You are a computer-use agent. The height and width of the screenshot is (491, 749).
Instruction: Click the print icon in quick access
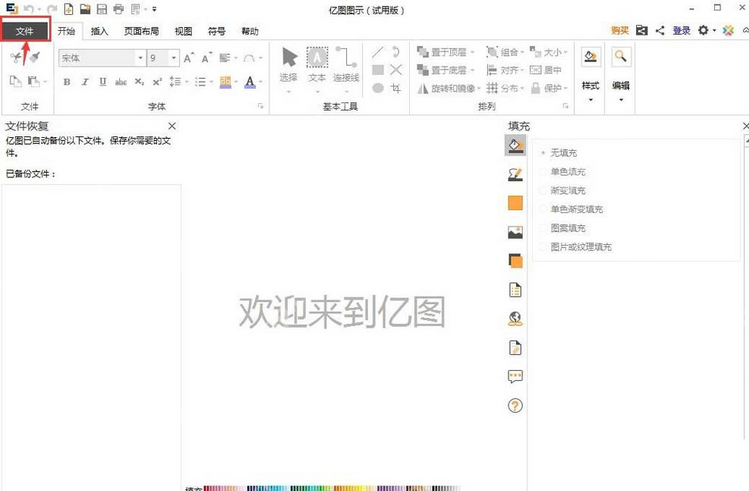tap(118, 9)
